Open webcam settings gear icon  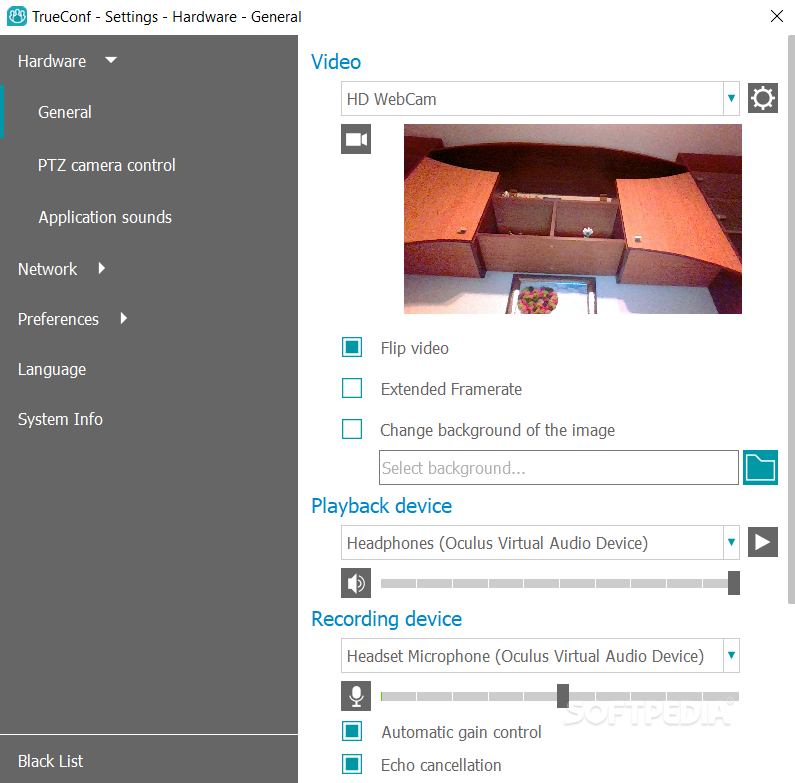click(763, 98)
